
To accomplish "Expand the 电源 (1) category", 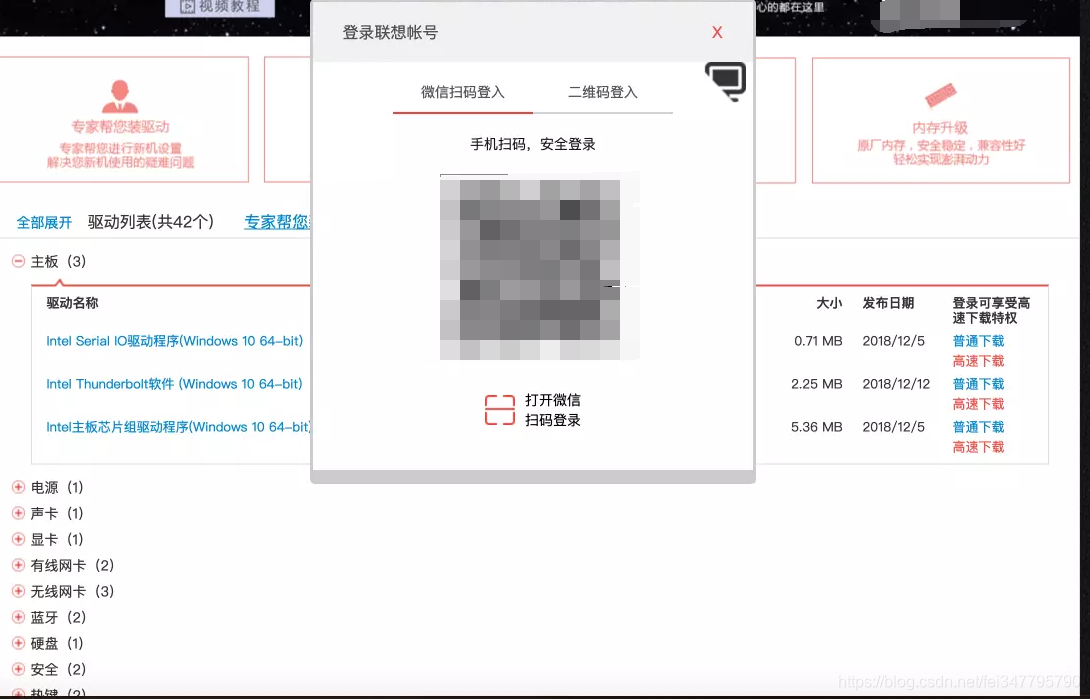I will point(19,487).
